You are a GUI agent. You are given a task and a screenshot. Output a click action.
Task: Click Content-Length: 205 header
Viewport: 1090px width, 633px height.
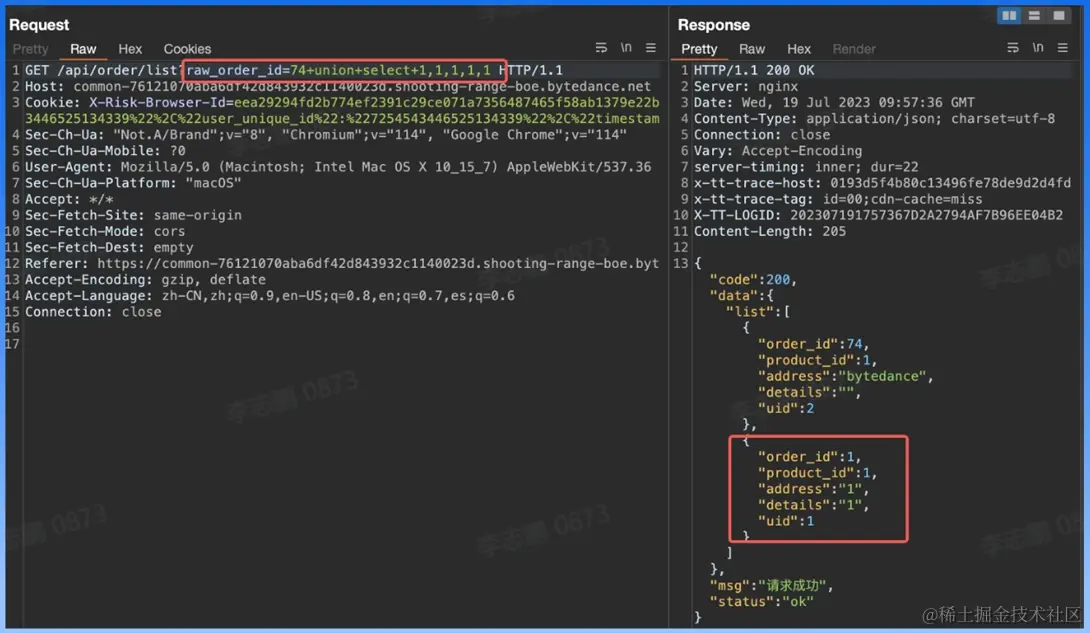[770, 231]
